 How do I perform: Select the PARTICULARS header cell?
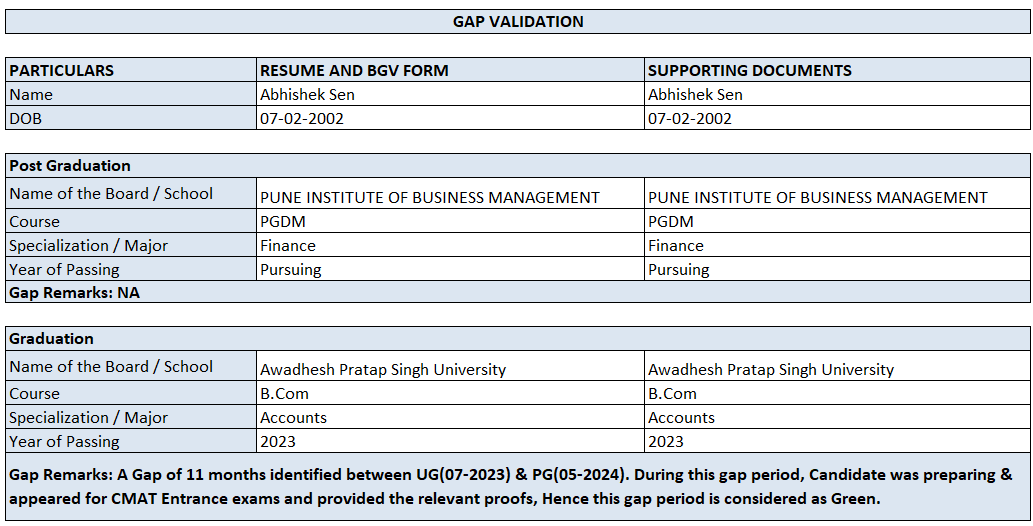click(x=62, y=70)
